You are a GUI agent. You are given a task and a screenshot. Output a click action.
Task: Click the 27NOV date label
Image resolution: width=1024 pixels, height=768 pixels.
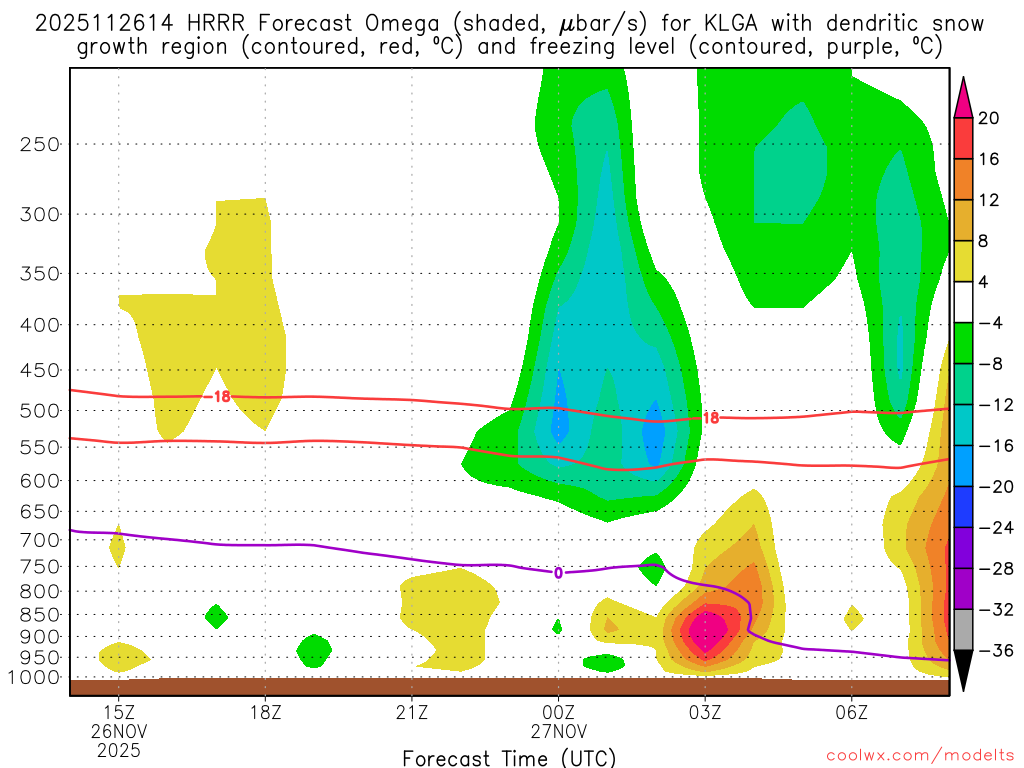[x=558, y=731]
